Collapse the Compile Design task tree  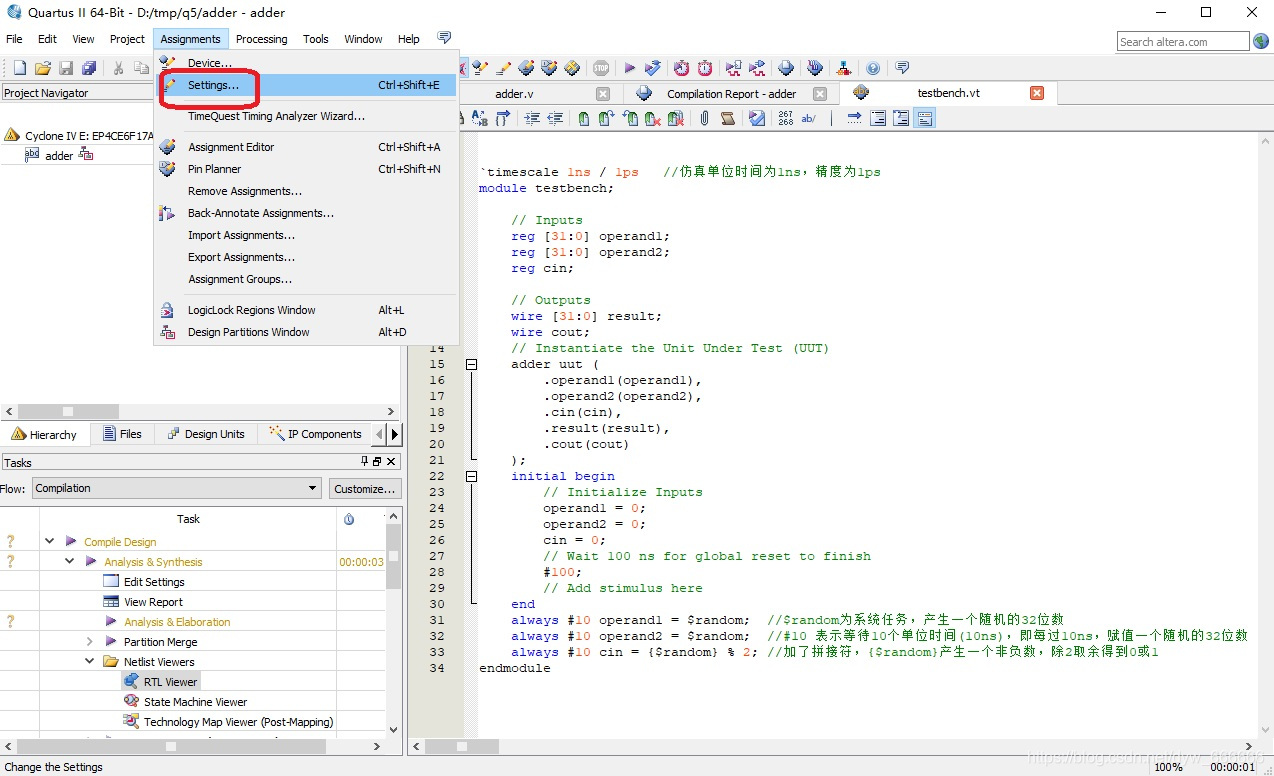(x=49, y=541)
